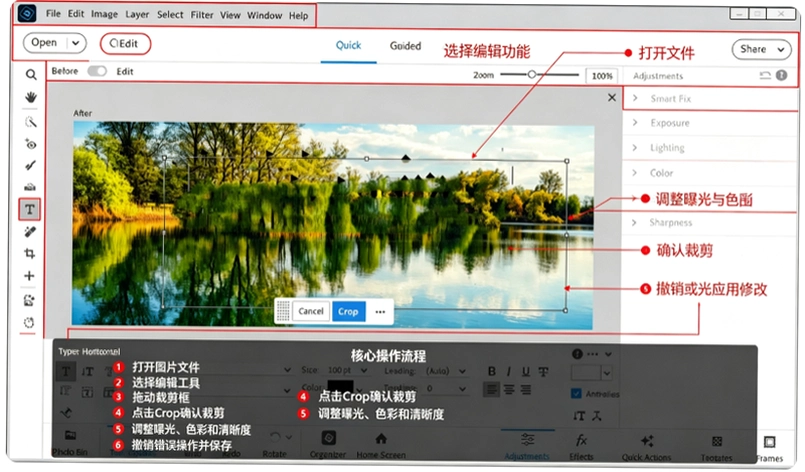Select the Zoom magnifier tool
The height and width of the screenshot is (472, 805).
31,75
